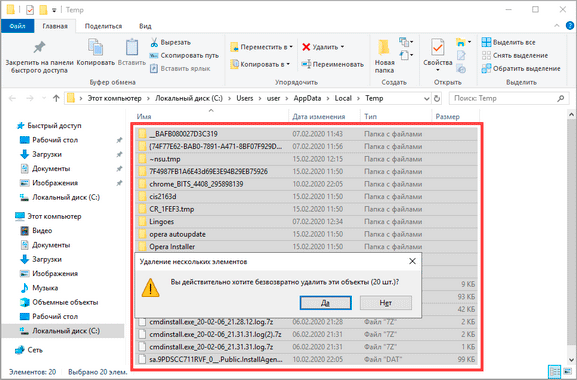
Task: Switch to large thumbnails view icon
Action: click(568, 371)
